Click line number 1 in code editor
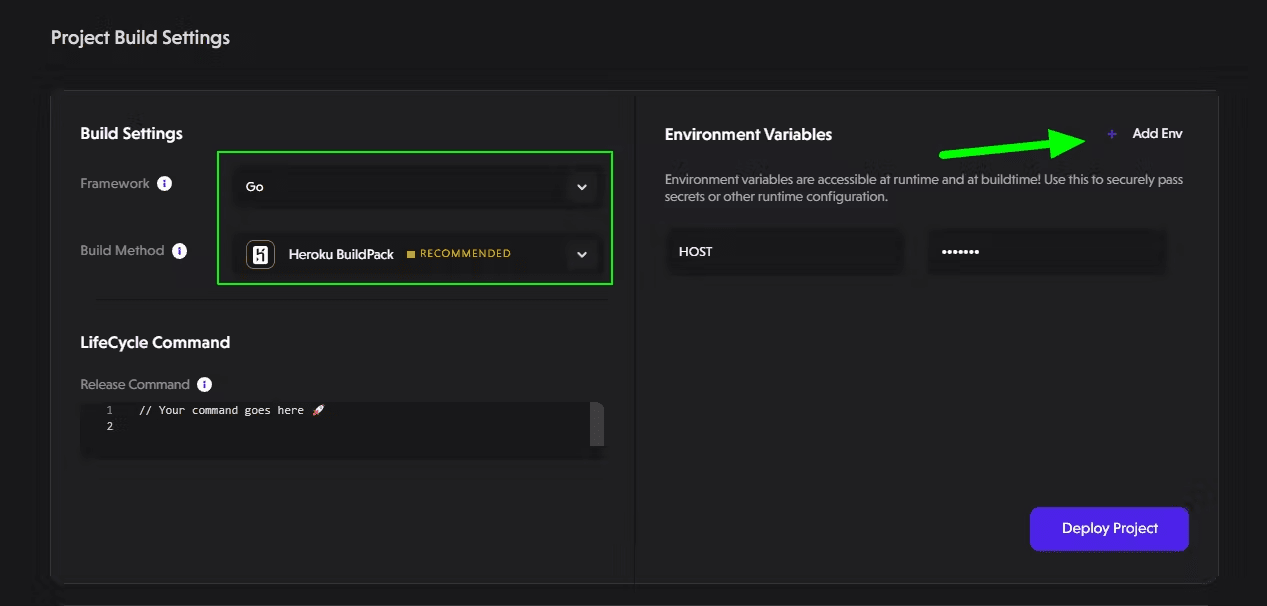This screenshot has height=606, width=1267. (110, 411)
